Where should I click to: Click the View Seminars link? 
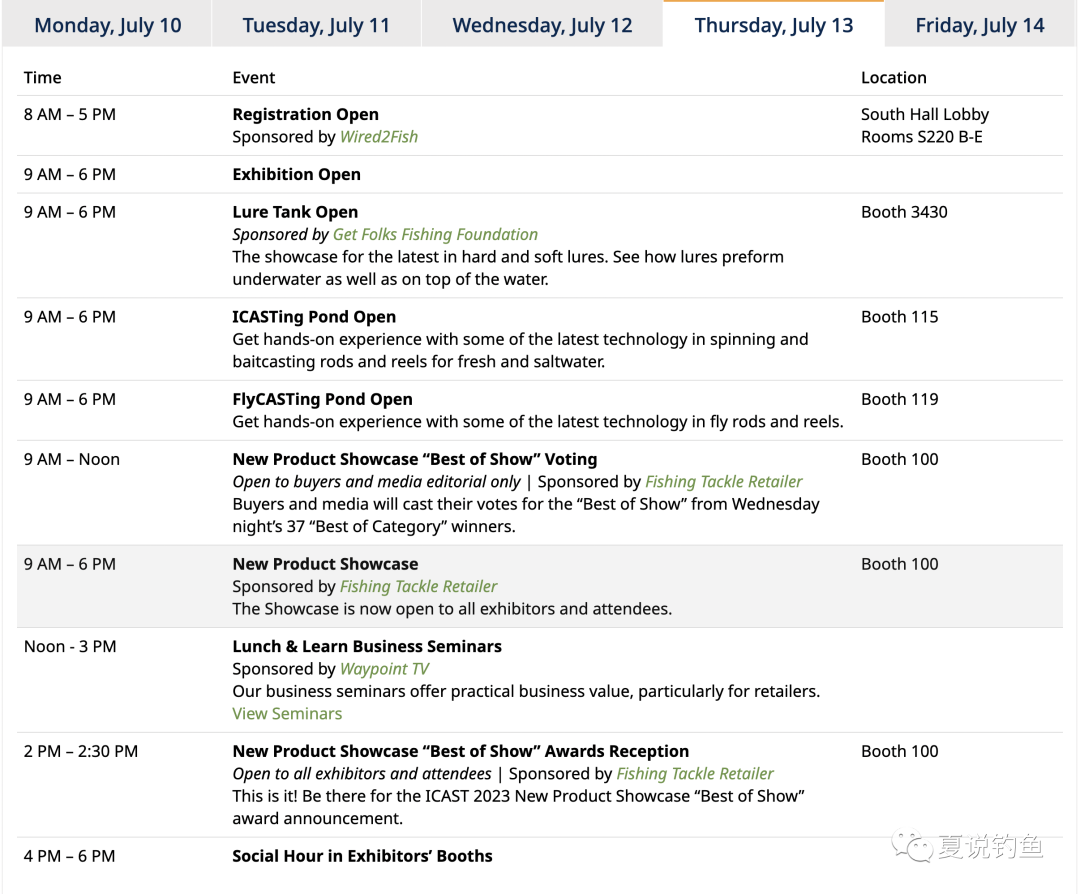pos(287,714)
